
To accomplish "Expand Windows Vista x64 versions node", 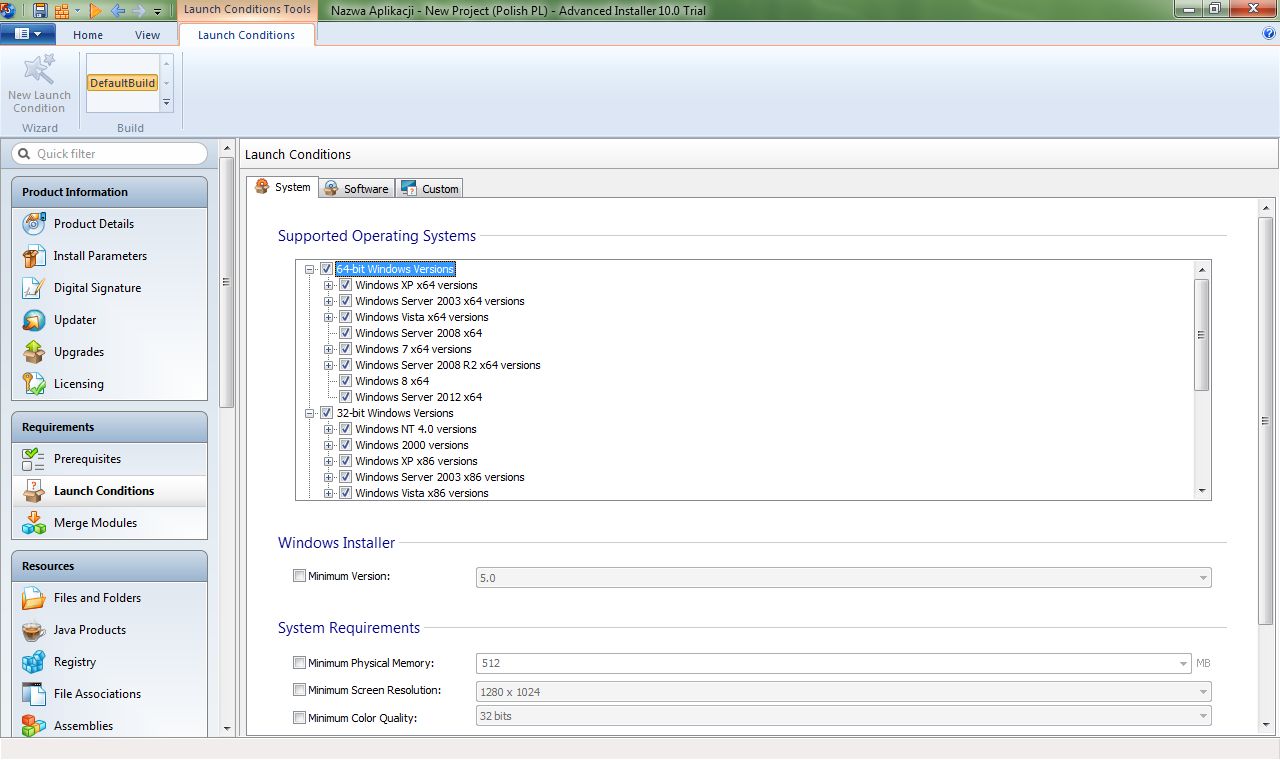I will [329, 317].
